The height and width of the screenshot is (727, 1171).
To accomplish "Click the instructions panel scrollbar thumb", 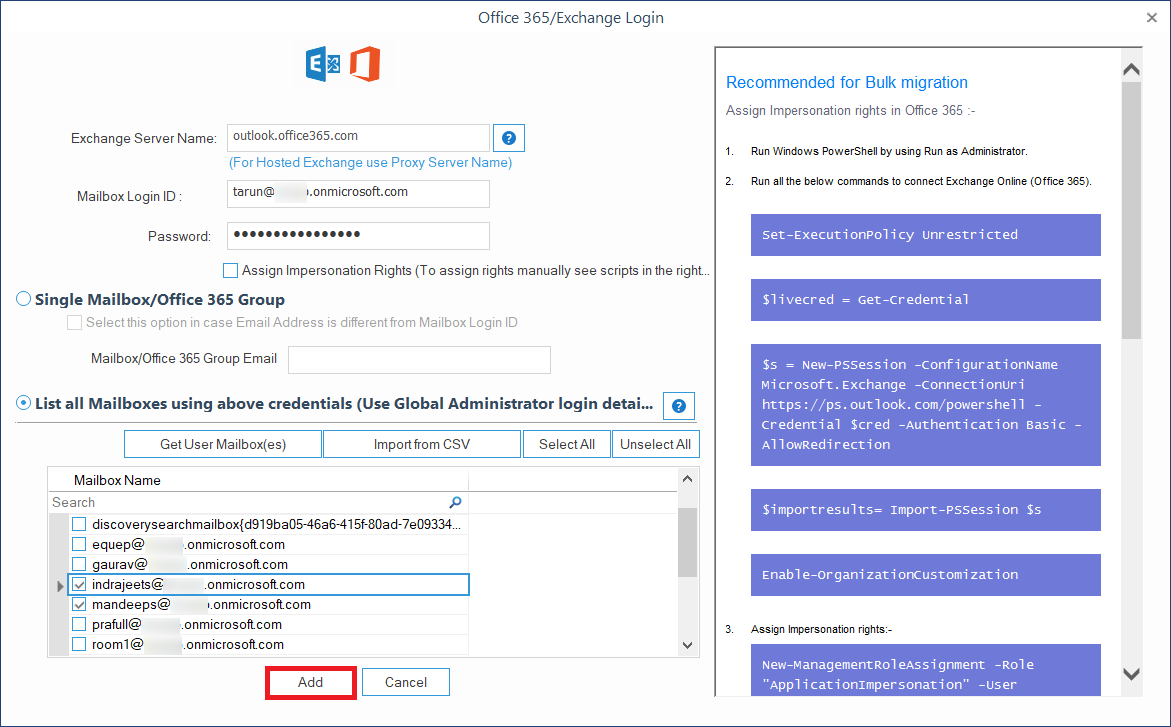I will 1131,211.
